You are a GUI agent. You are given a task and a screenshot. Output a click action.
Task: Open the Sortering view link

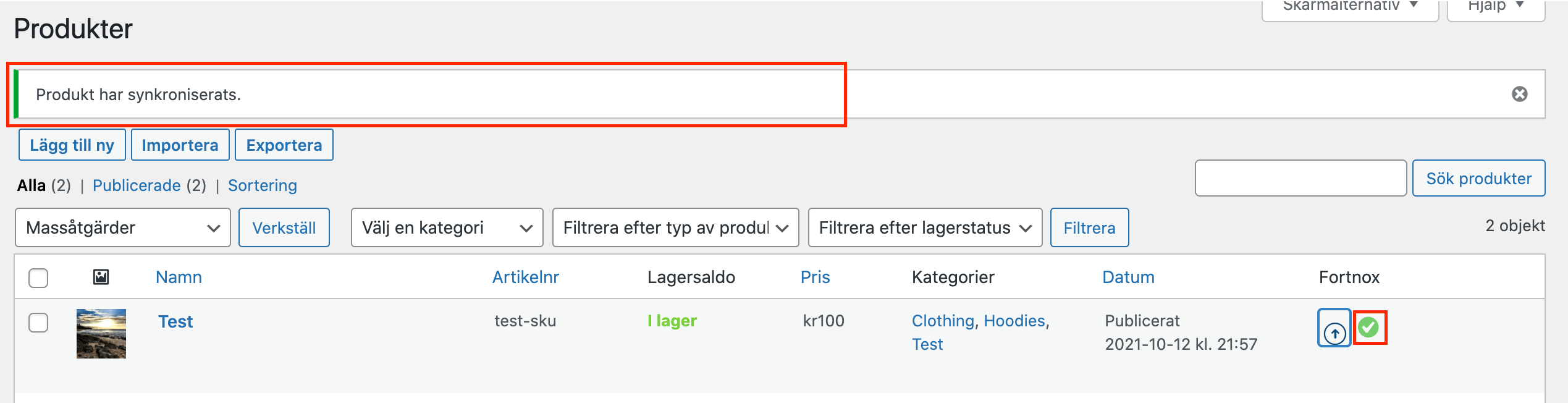262,185
